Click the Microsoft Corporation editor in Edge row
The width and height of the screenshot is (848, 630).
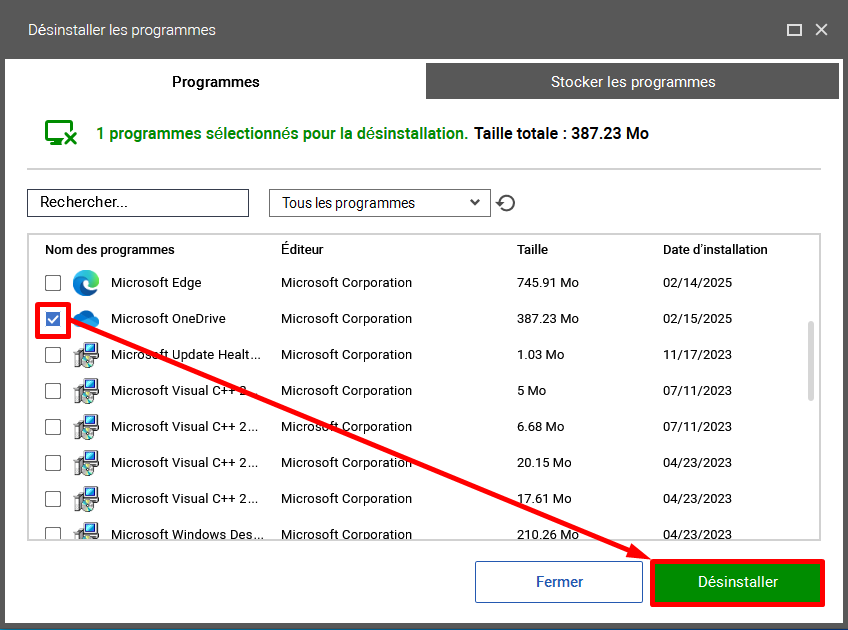click(346, 282)
